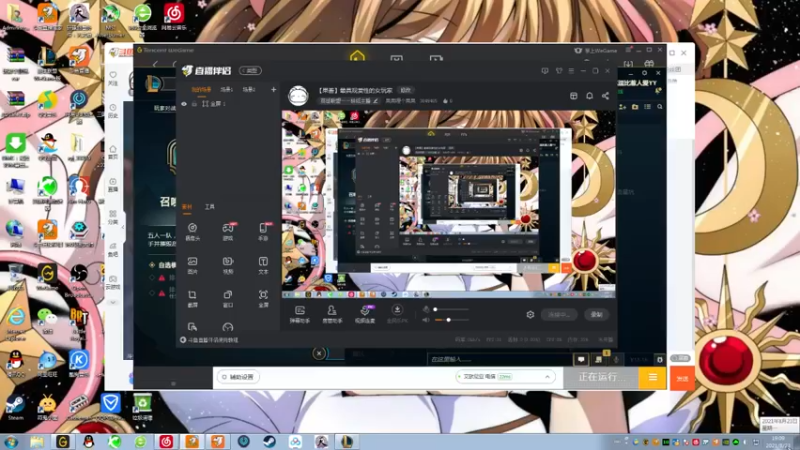The width and height of the screenshot is (800, 450).
Task: Open the 弹幕助手 tool
Action: (300, 314)
